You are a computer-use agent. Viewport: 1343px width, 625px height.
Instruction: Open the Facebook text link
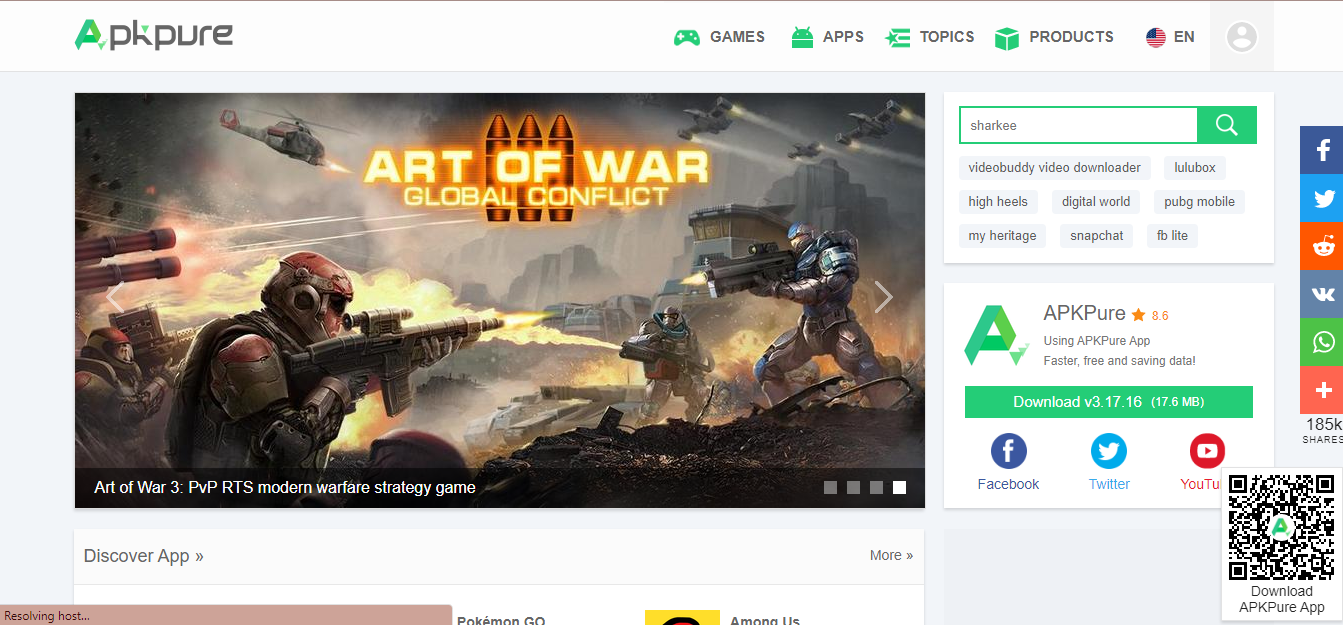[x=1008, y=484]
